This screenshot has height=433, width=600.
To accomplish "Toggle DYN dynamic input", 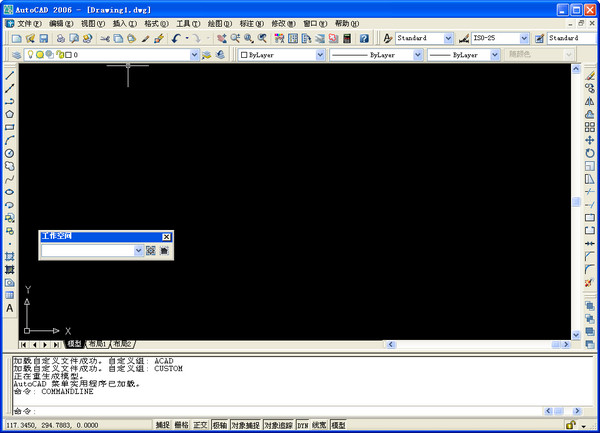I will click(303, 425).
